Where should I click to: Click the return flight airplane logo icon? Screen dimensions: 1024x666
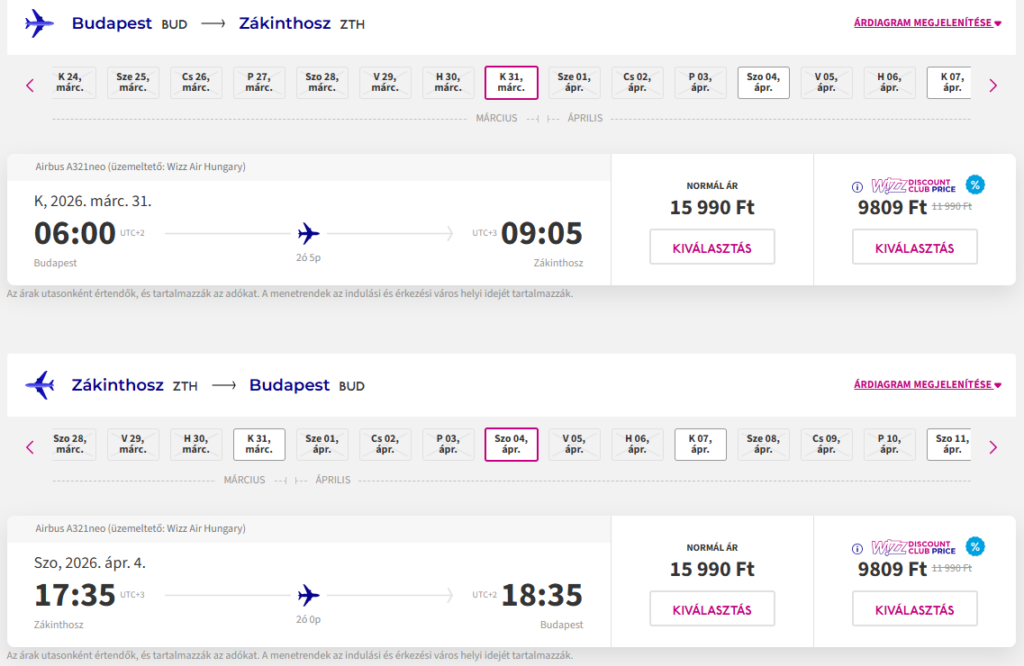pyautogui.click(x=39, y=385)
